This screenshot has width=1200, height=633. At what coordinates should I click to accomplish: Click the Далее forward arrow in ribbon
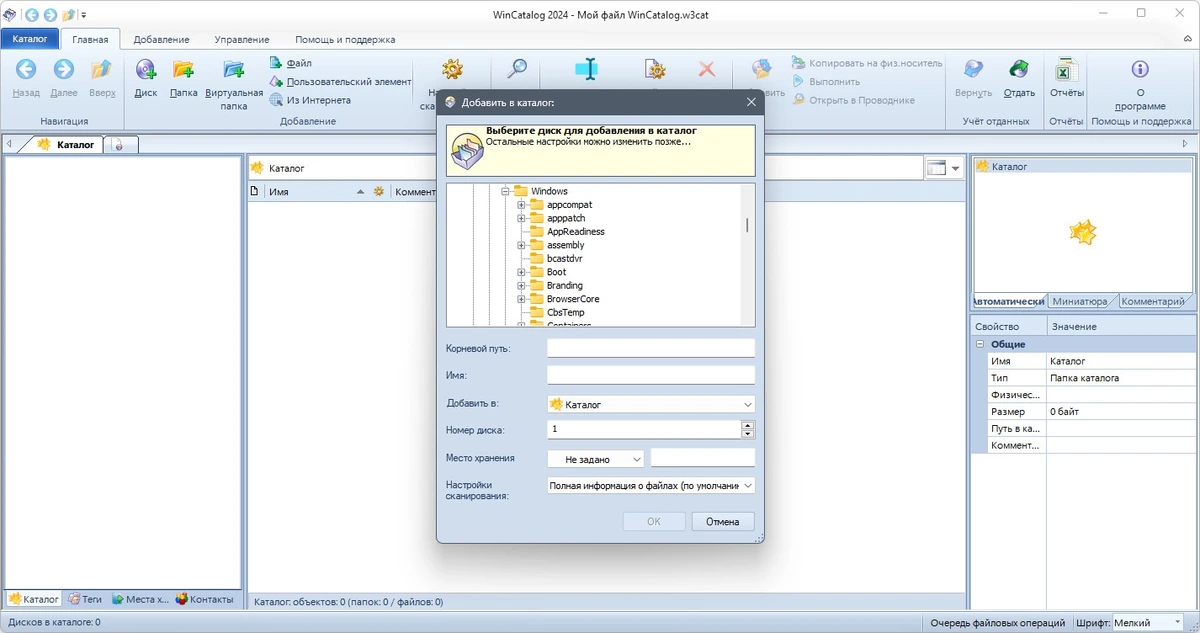click(63, 69)
